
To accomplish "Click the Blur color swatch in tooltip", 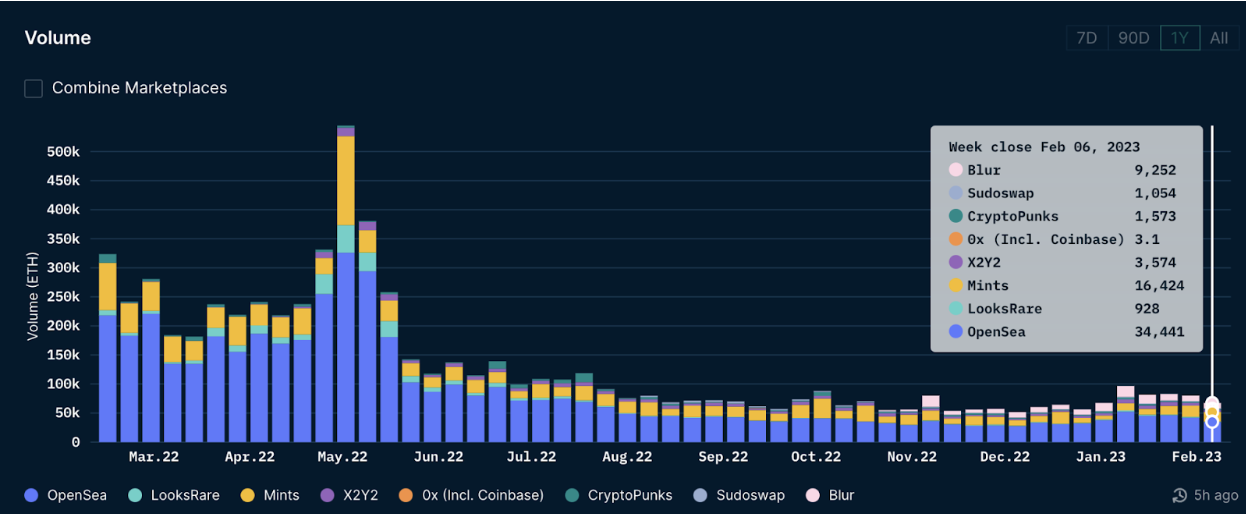I will point(956,170).
